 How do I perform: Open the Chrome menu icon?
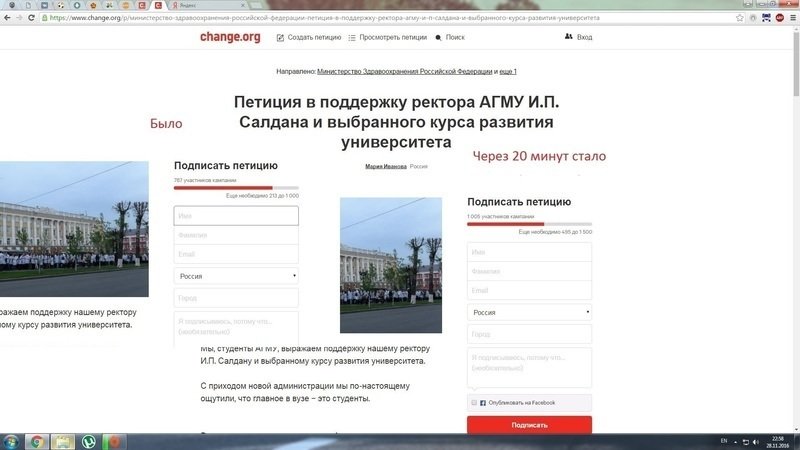point(789,17)
